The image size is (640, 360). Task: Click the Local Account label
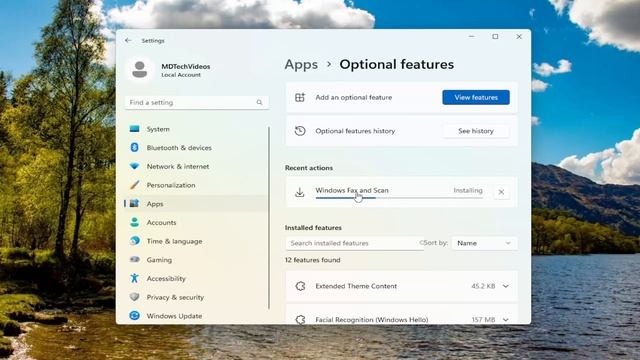point(181,75)
